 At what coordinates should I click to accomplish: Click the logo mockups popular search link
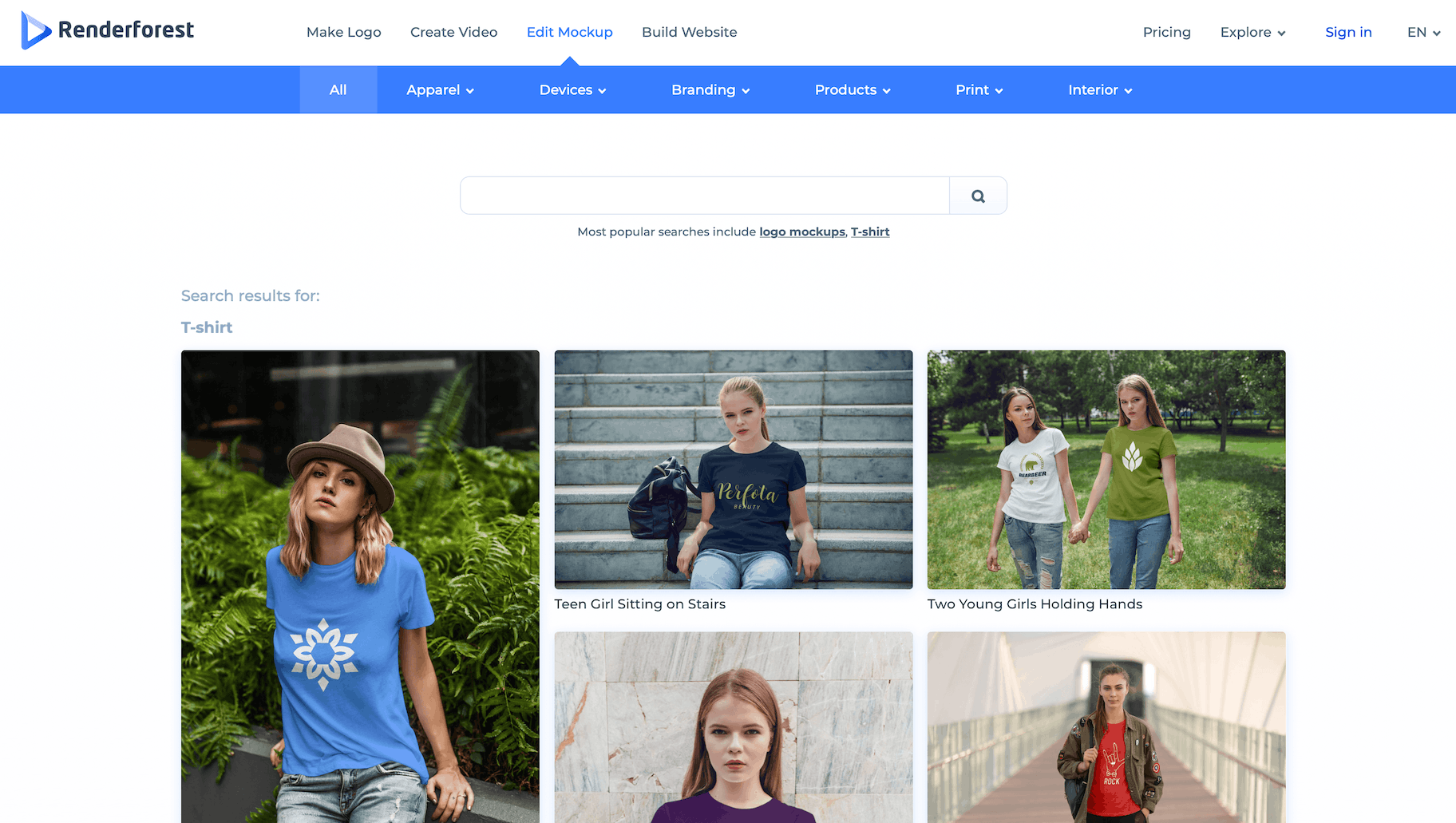point(801,231)
